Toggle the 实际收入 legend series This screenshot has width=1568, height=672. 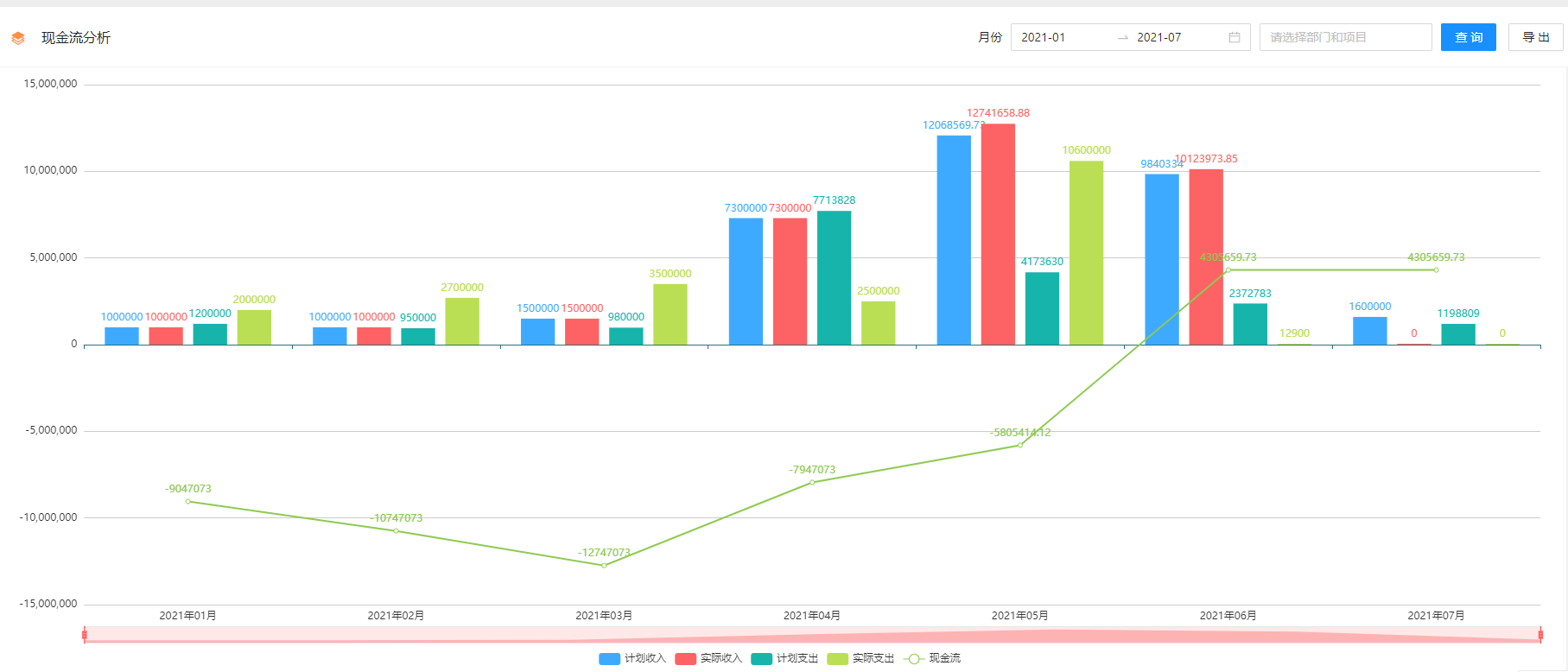click(708, 658)
